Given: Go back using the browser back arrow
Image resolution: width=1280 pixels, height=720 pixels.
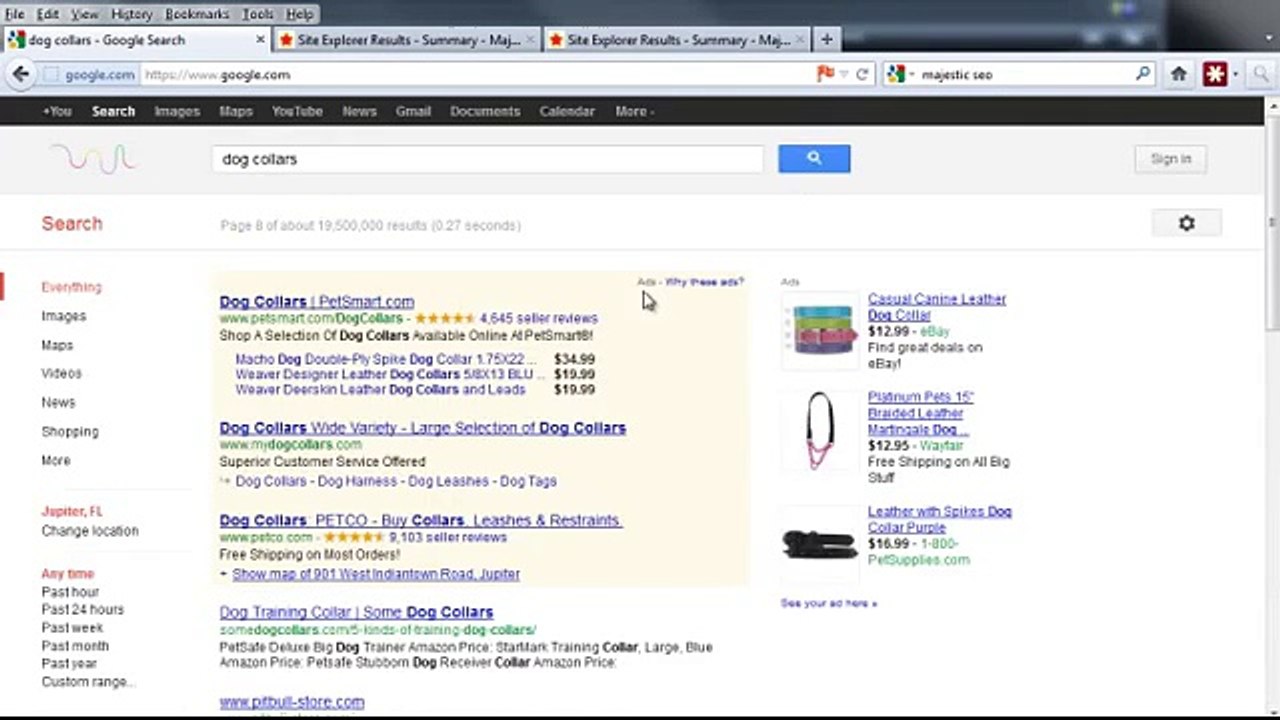Looking at the screenshot, I should click(x=20, y=74).
